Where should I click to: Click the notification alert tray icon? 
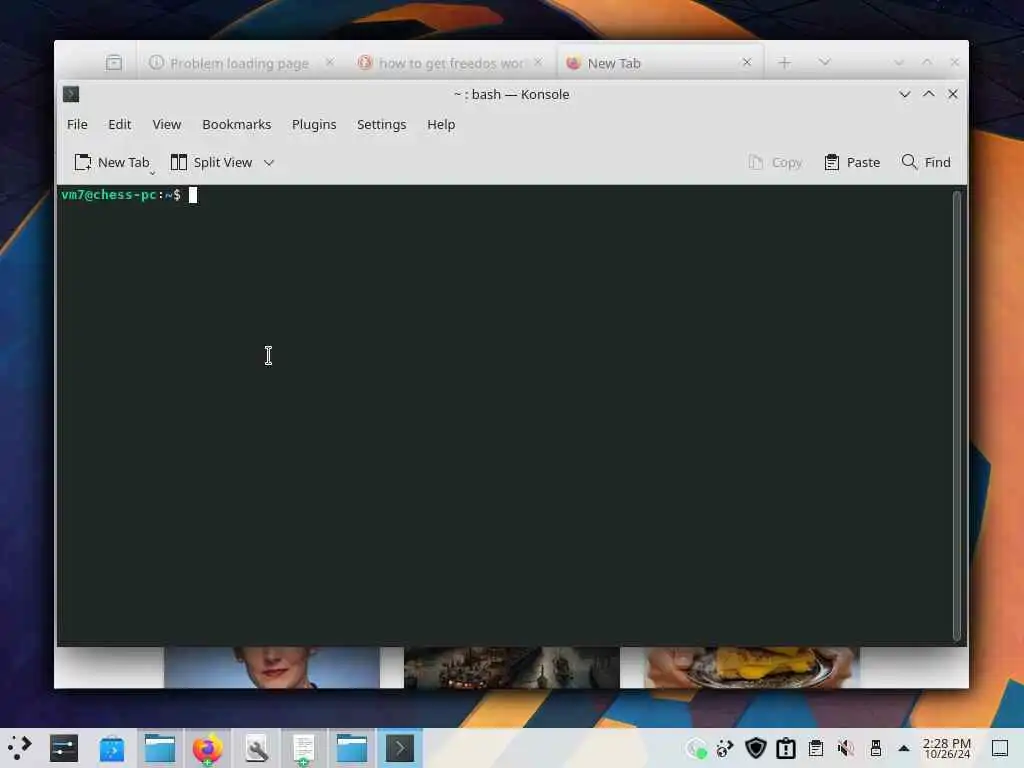coord(786,748)
